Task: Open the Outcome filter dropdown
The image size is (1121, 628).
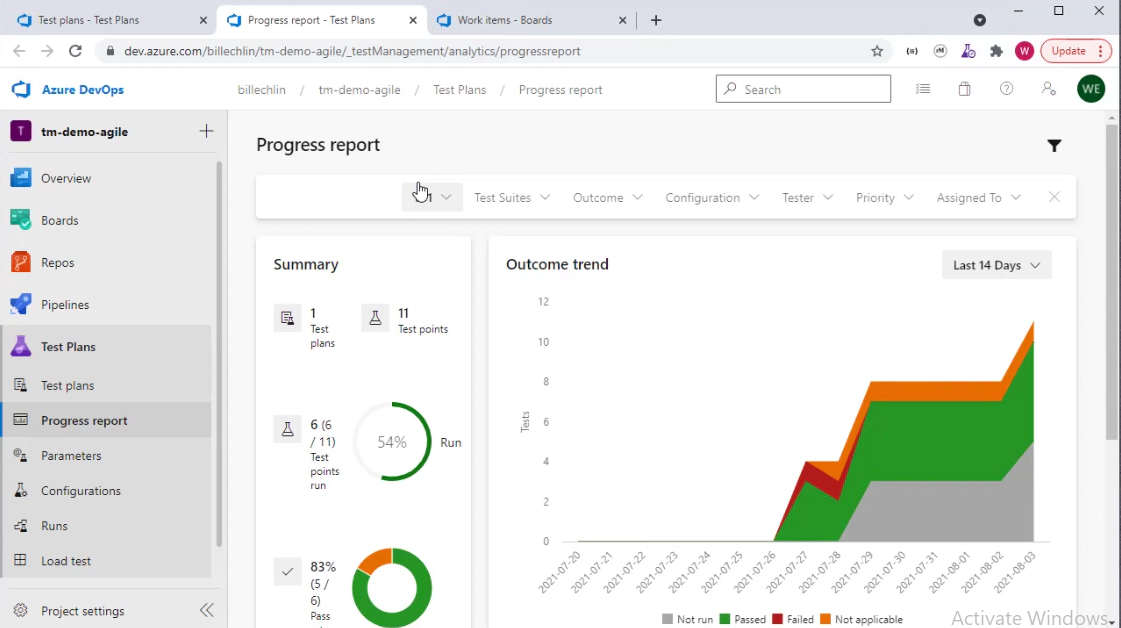Action: pyautogui.click(x=607, y=198)
